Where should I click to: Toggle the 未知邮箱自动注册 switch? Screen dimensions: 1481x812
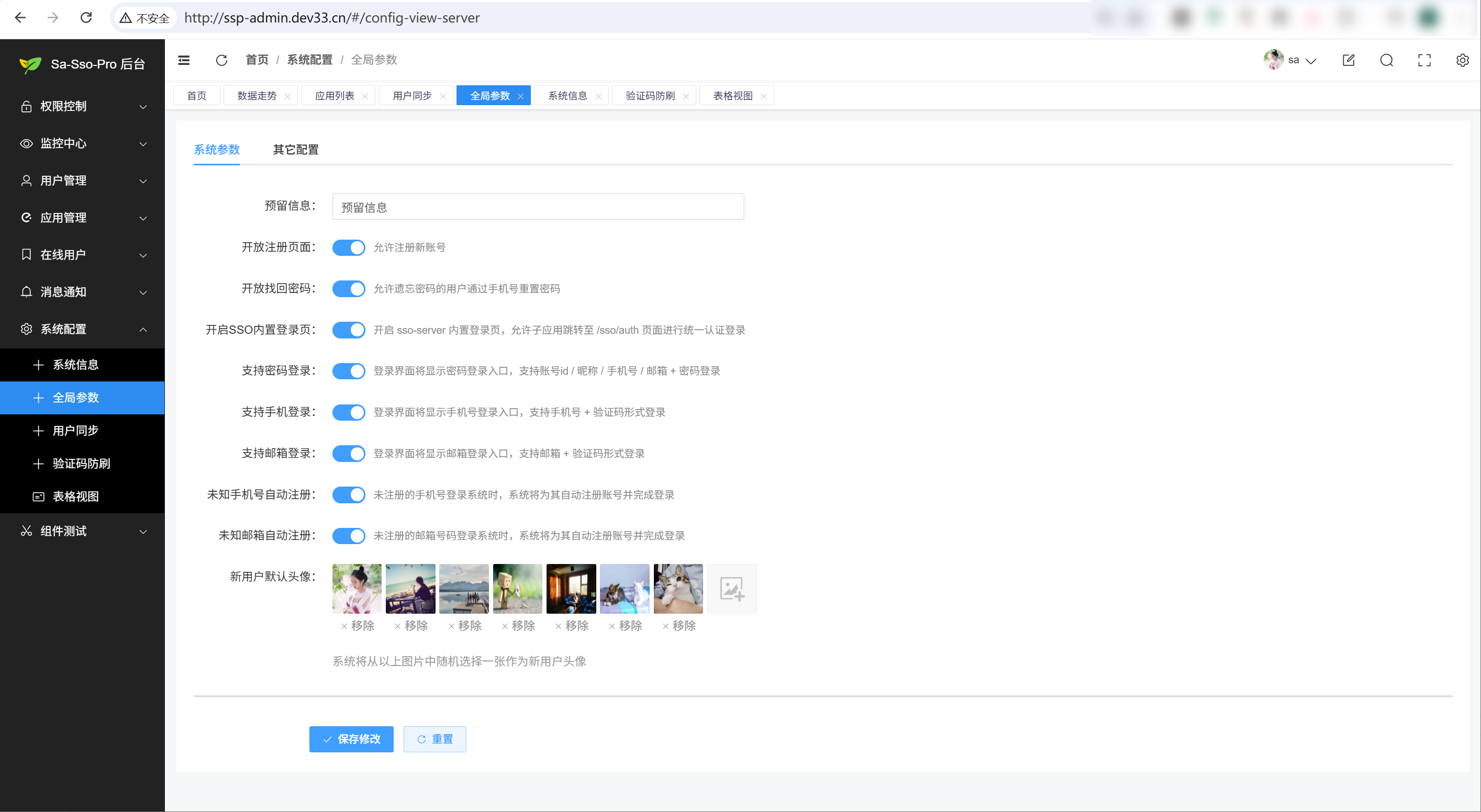click(349, 536)
